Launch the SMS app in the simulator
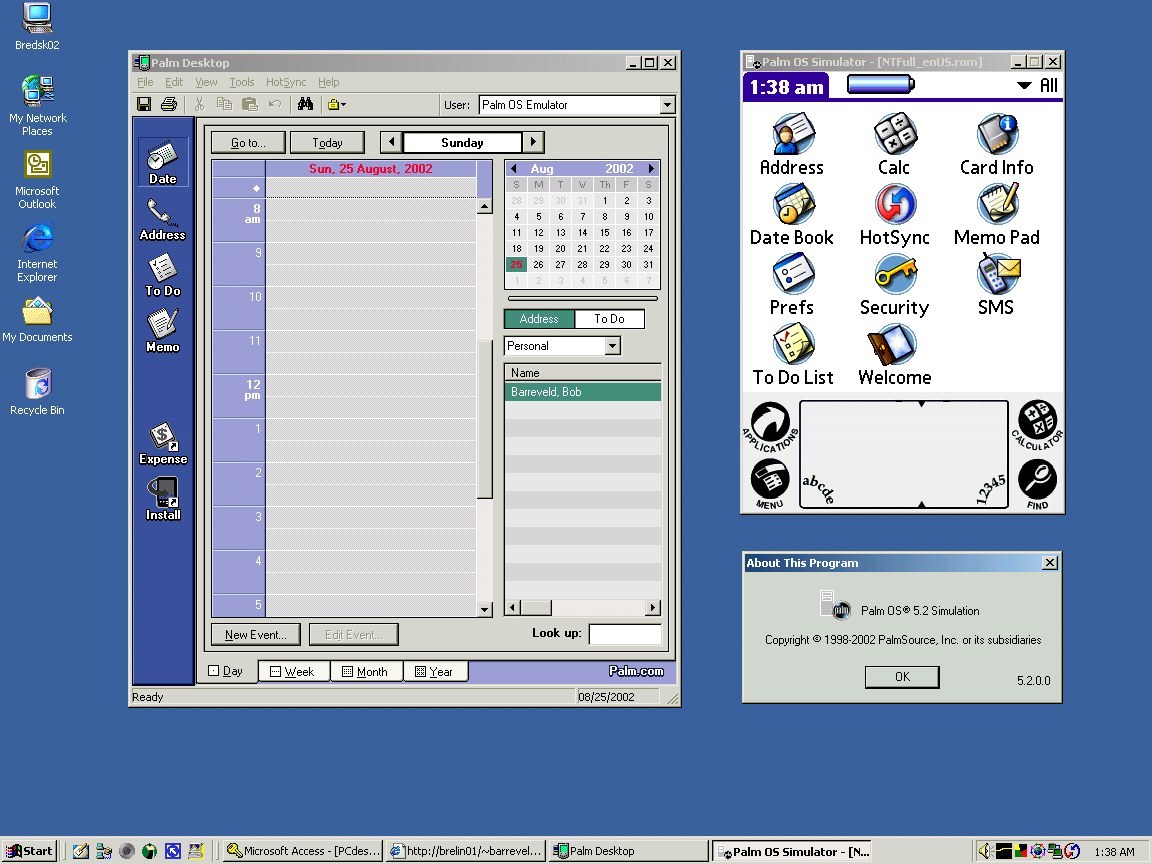 click(996, 284)
